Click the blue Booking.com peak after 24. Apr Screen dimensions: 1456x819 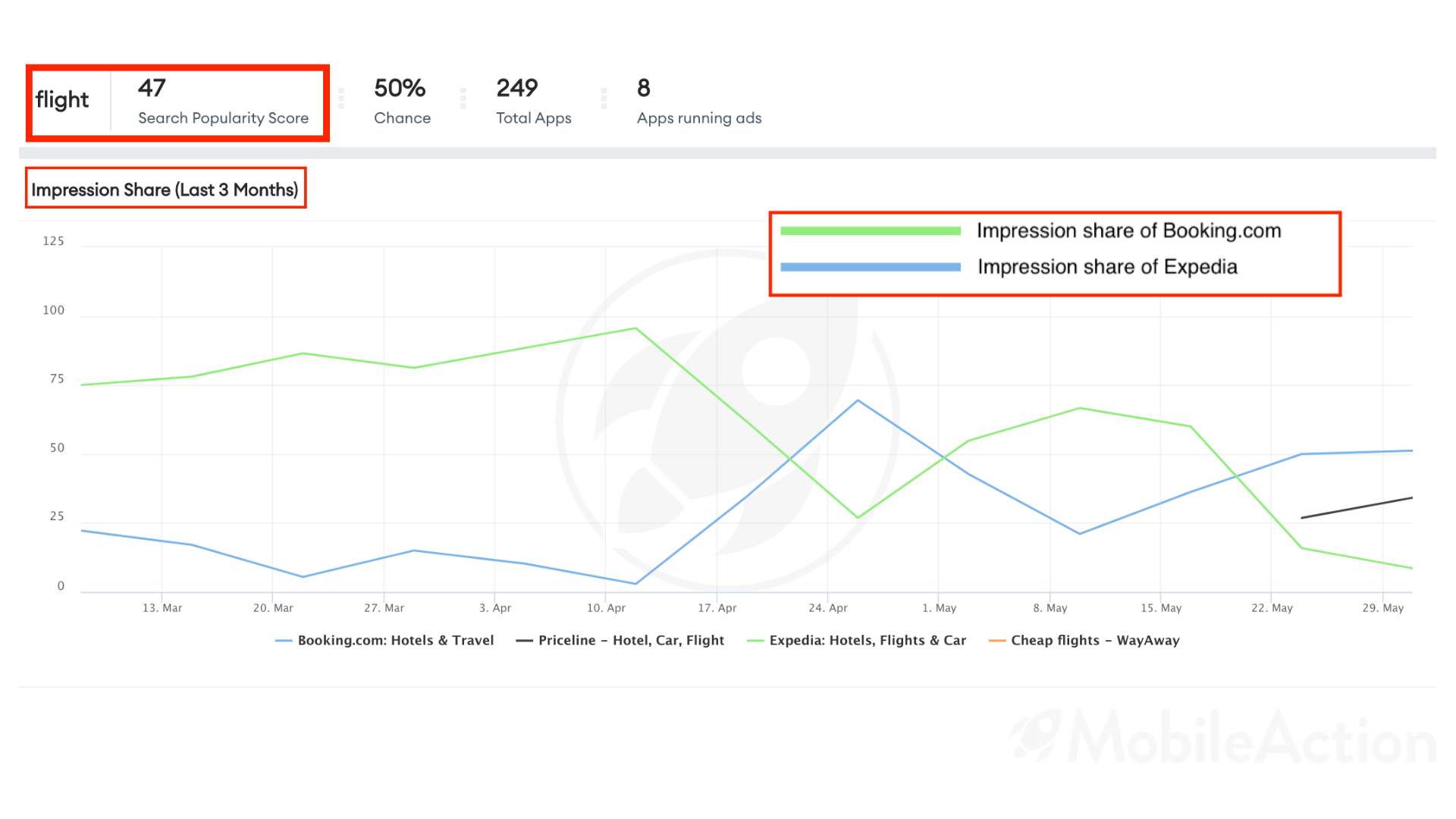(858, 400)
